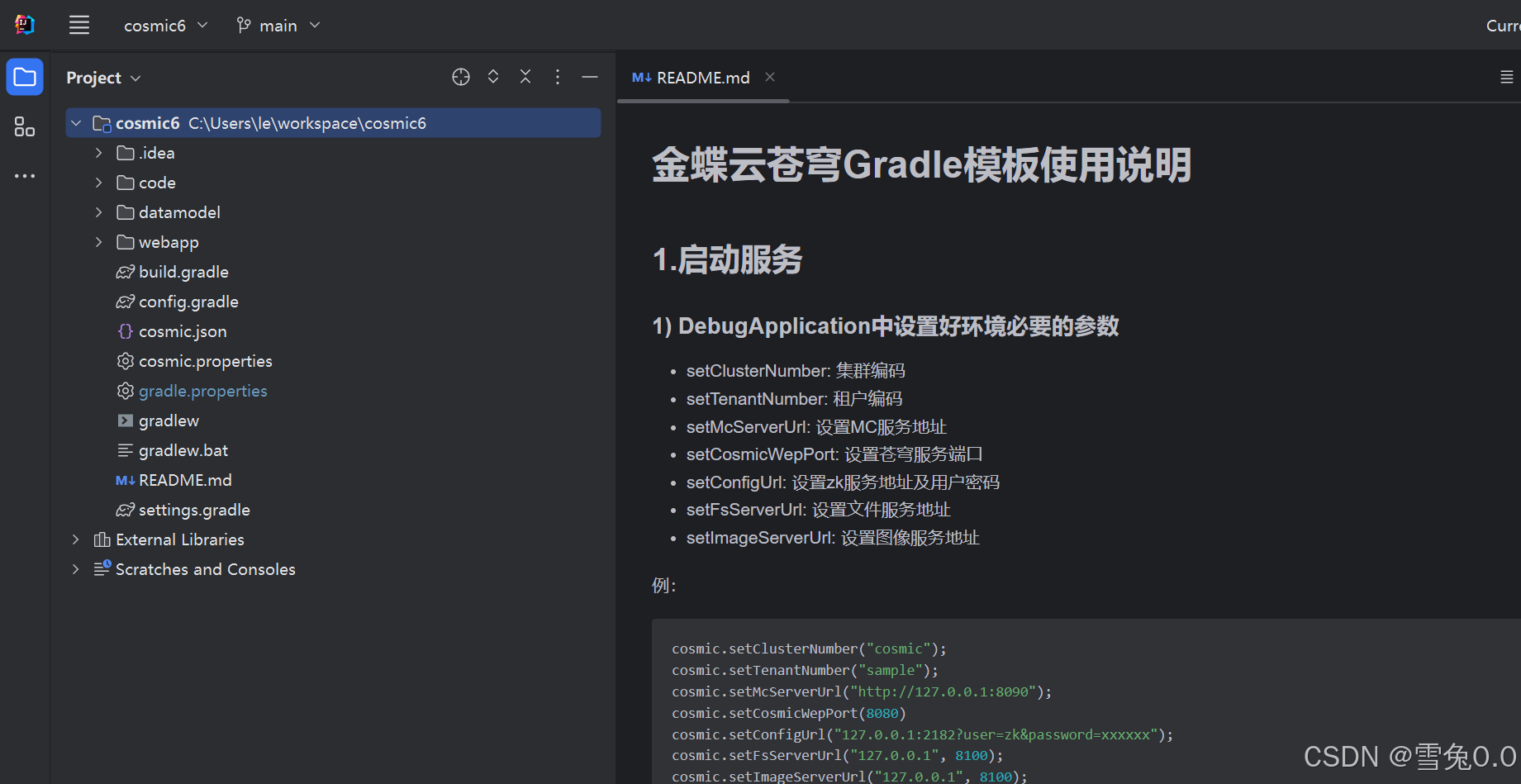Show more tool windows via ellipsis icon

tap(25, 176)
